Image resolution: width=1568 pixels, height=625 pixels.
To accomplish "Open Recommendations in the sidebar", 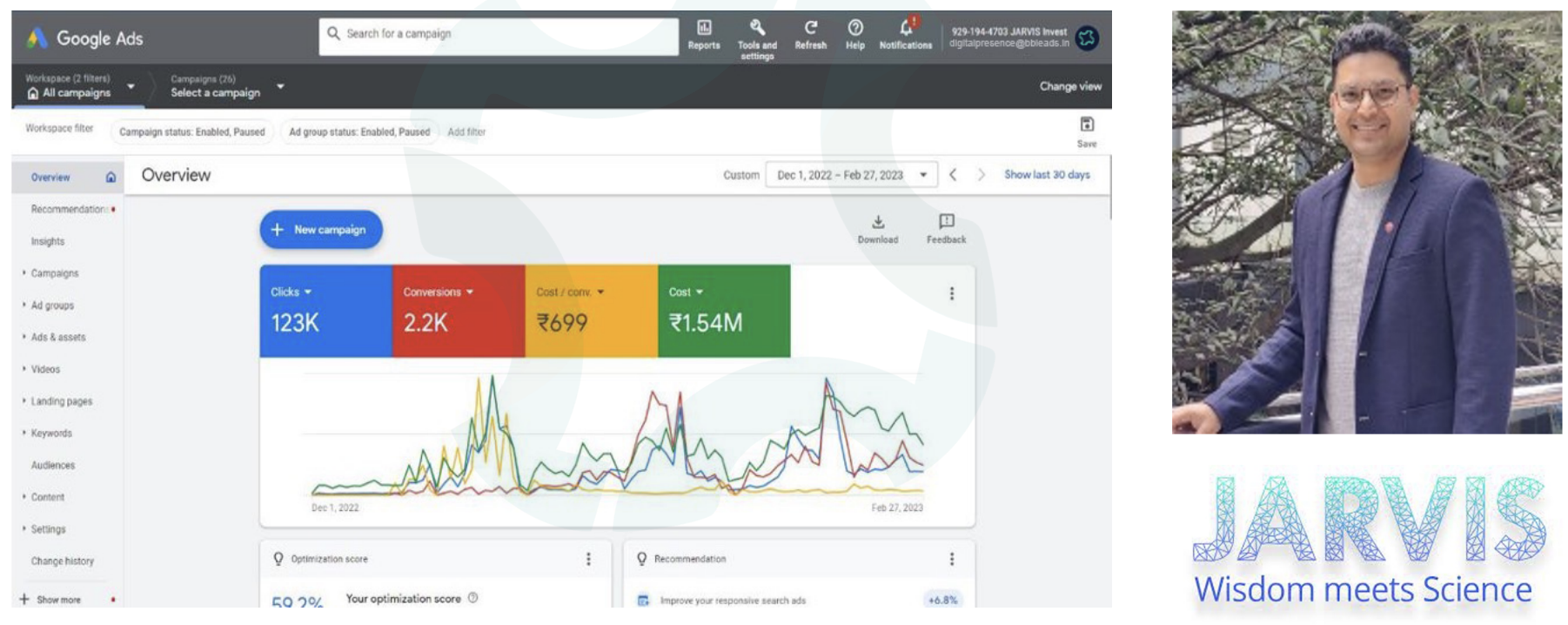I will [70, 210].
